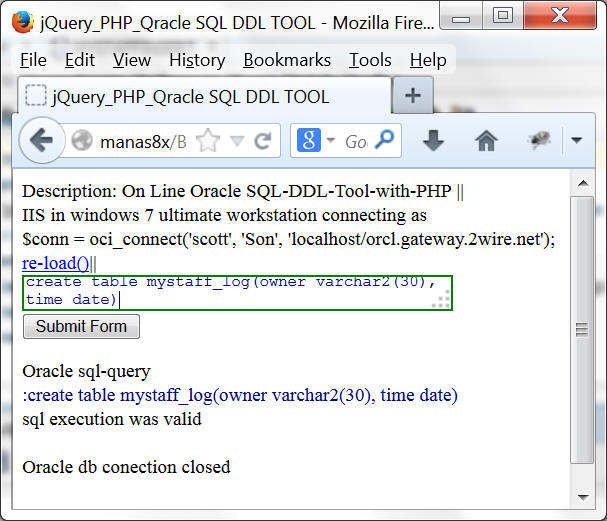The width and height of the screenshot is (607, 521).
Task: Click the vertical scrollbar thumb
Action: 582,330
